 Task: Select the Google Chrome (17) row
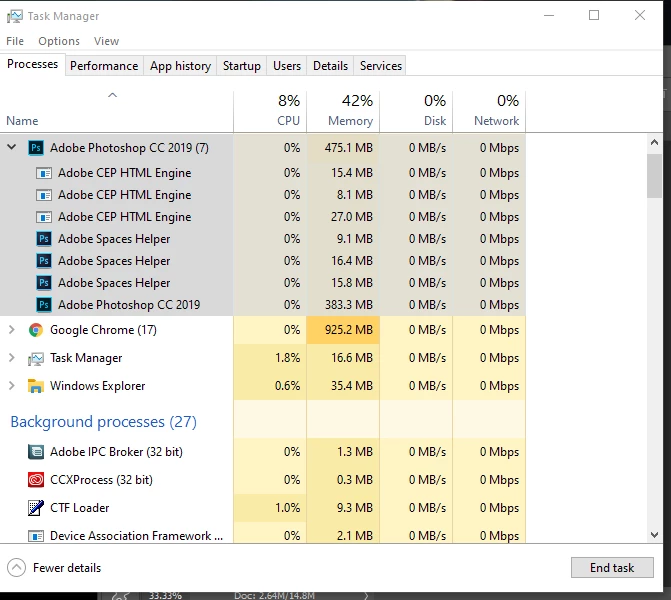(263, 330)
